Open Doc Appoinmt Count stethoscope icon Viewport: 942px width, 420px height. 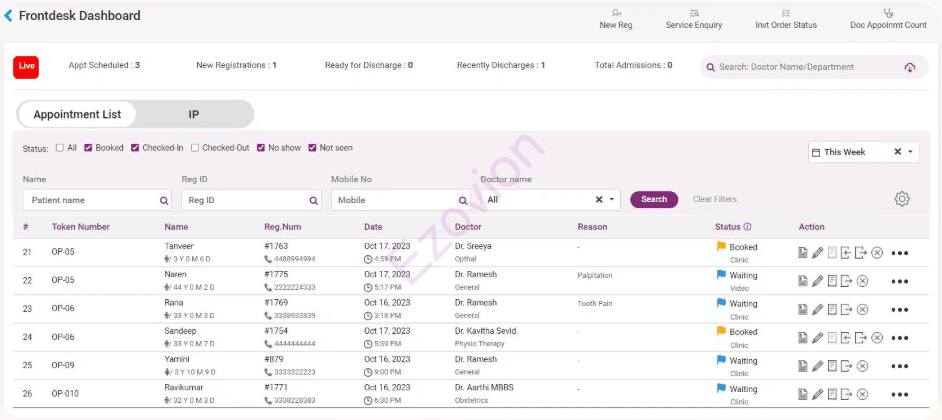[x=888, y=14]
